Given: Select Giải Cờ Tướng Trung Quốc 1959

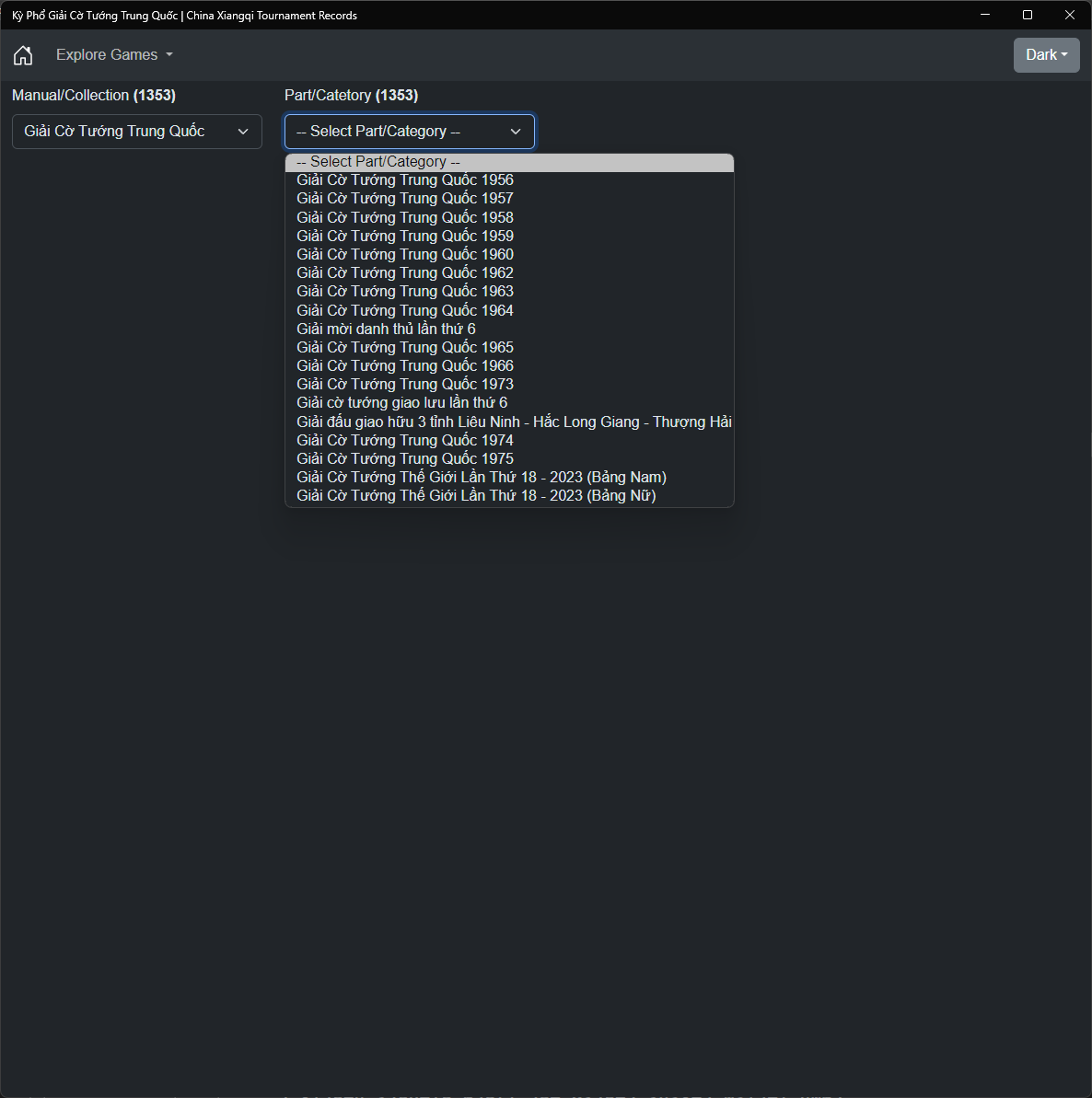Looking at the screenshot, I should [509, 236].
